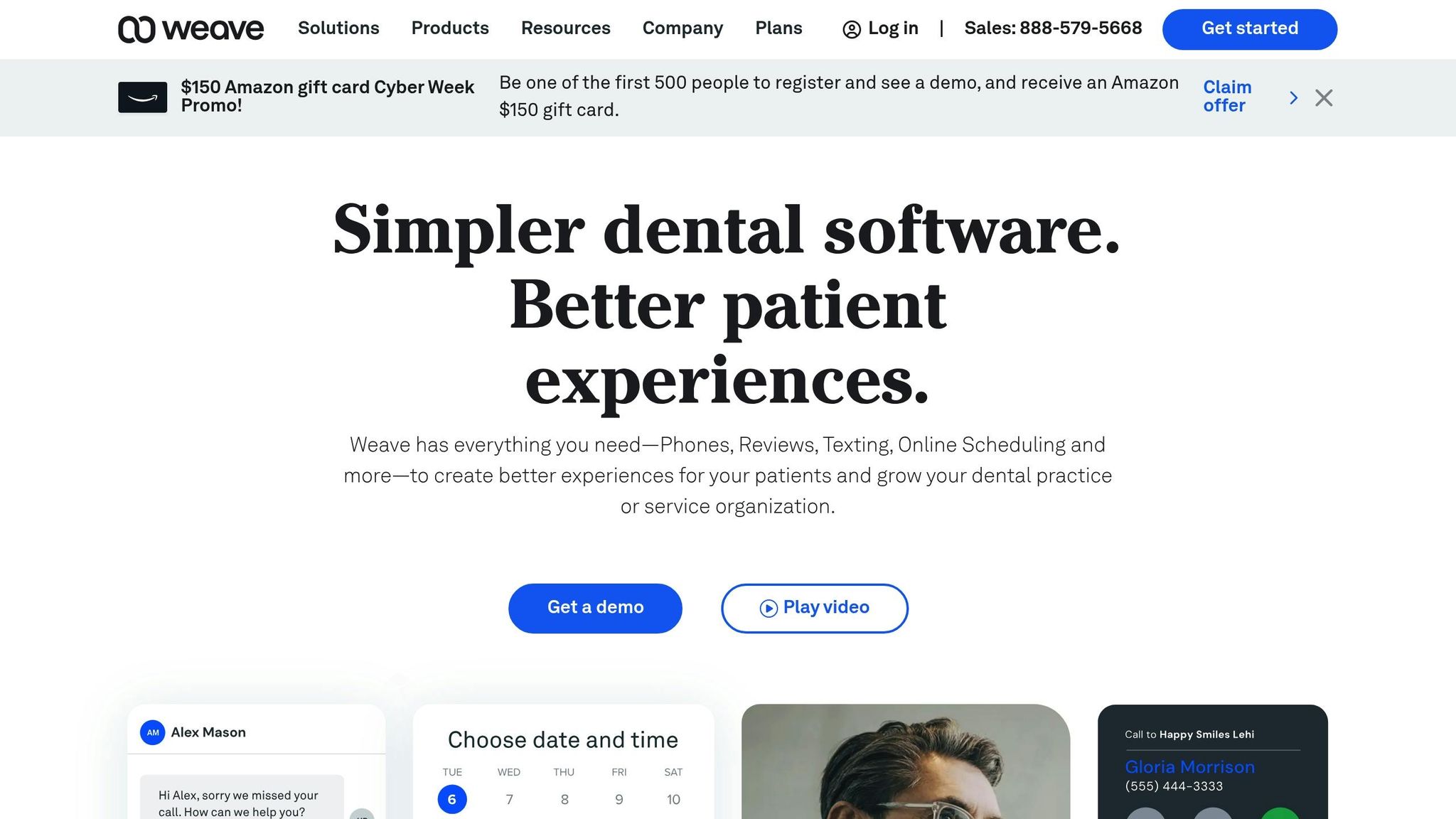Click the Weave logo
This screenshot has width=1456, height=819.
tap(191, 29)
